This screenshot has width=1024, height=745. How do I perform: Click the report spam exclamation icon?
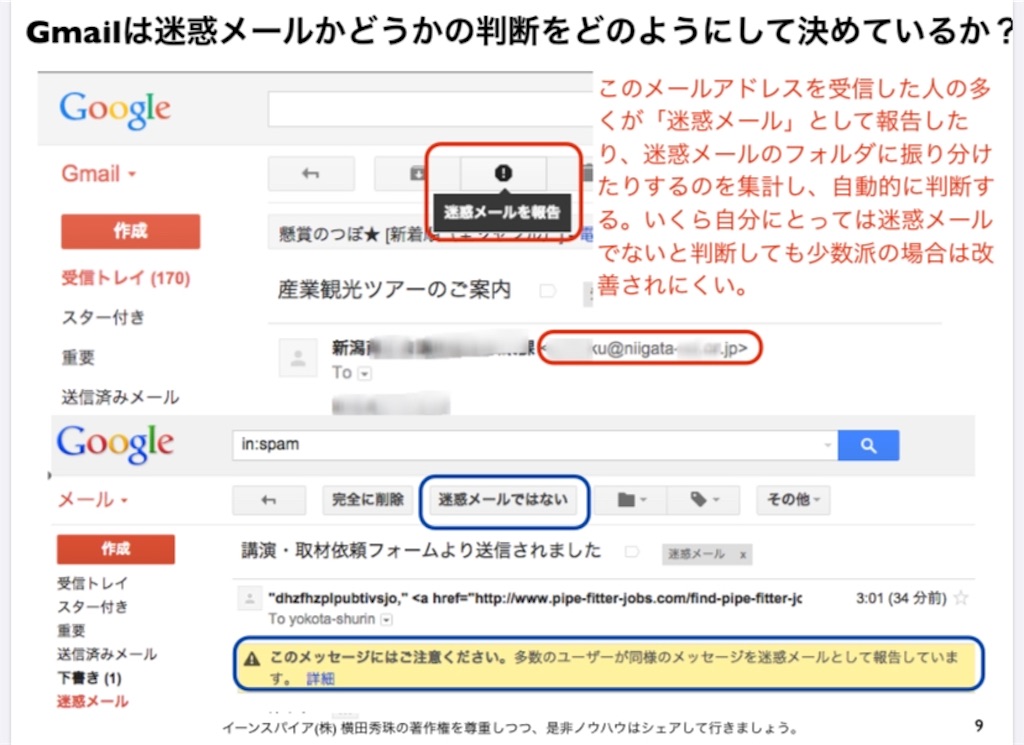pyautogui.click(x=503, y=173)
